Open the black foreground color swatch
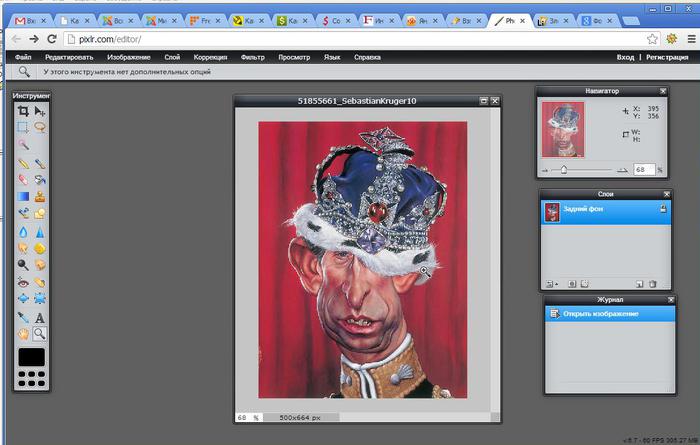The image size is (700, 445). [x=31, y=357]
